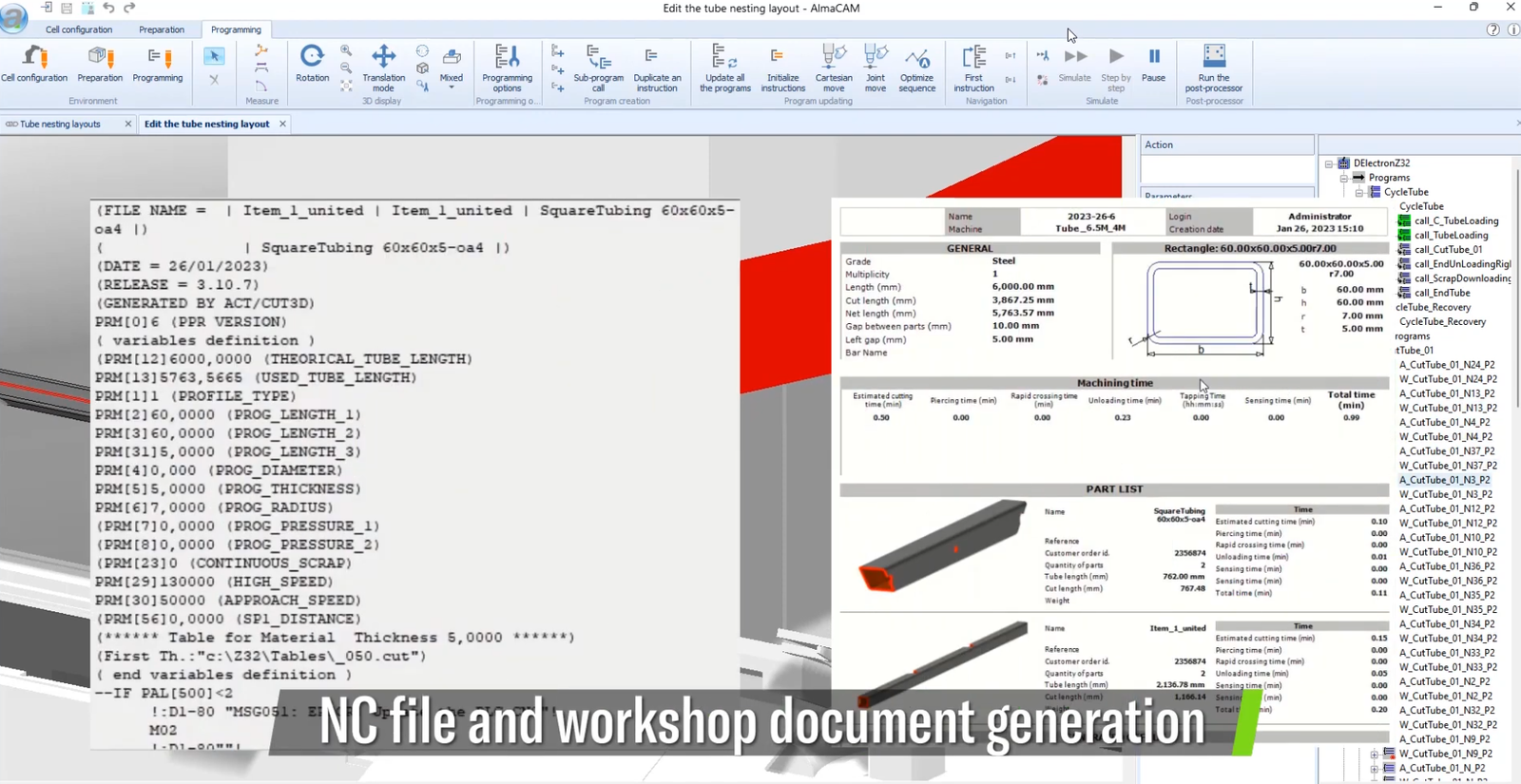
Task: Insert a Sub-program call
Action: [599, 68]
